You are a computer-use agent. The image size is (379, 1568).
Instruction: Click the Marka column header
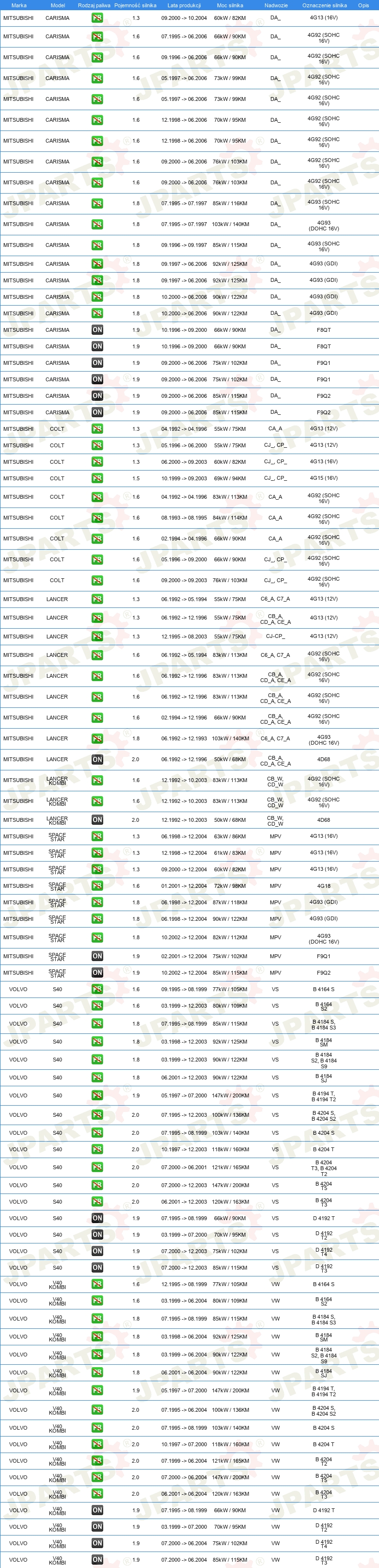click(19, 5)
